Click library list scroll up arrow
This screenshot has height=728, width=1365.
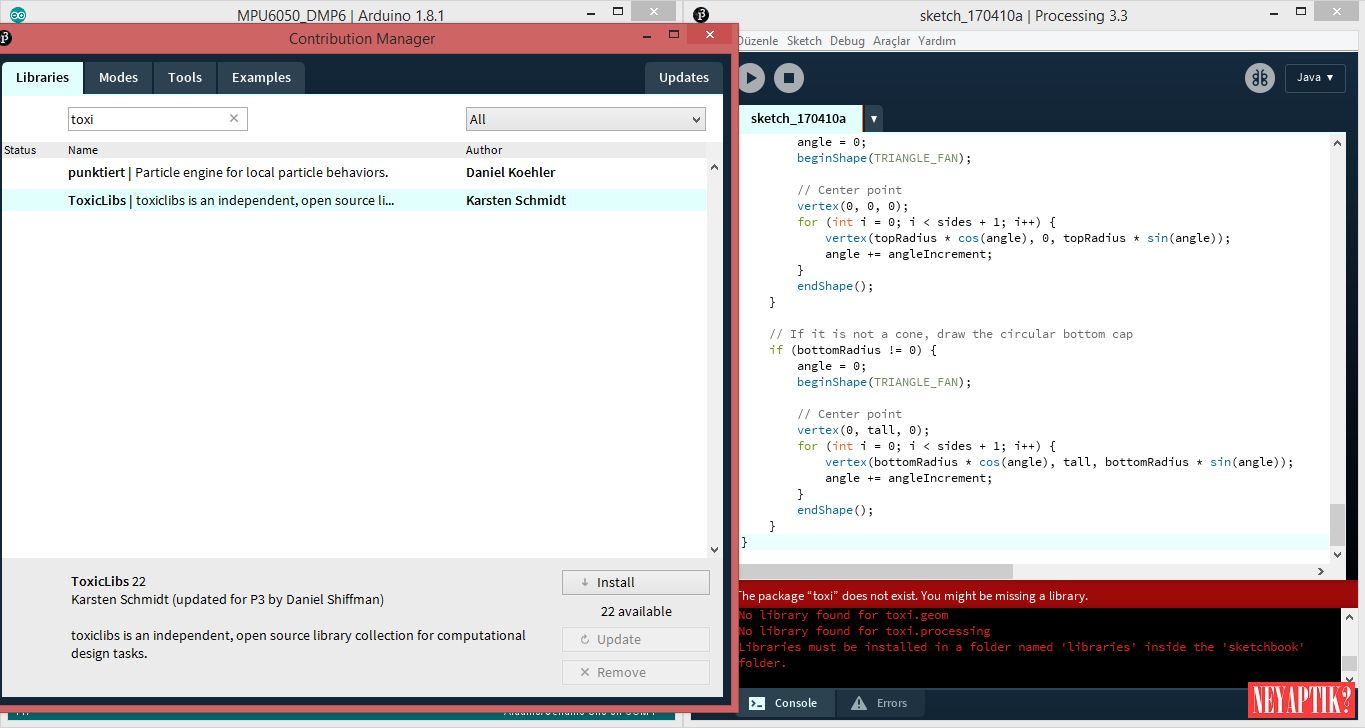(714, 167)
